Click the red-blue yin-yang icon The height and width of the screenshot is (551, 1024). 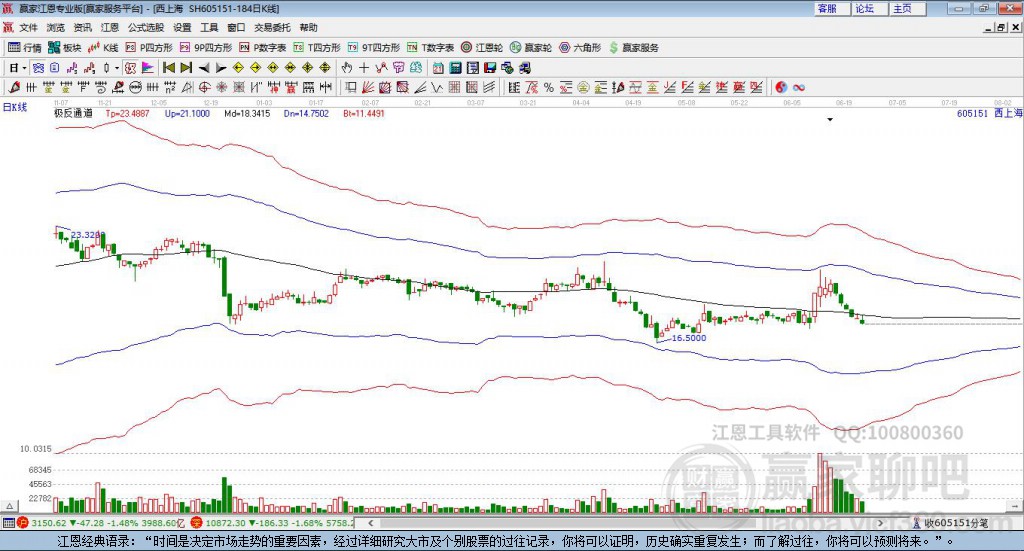(x=781, y=87)
